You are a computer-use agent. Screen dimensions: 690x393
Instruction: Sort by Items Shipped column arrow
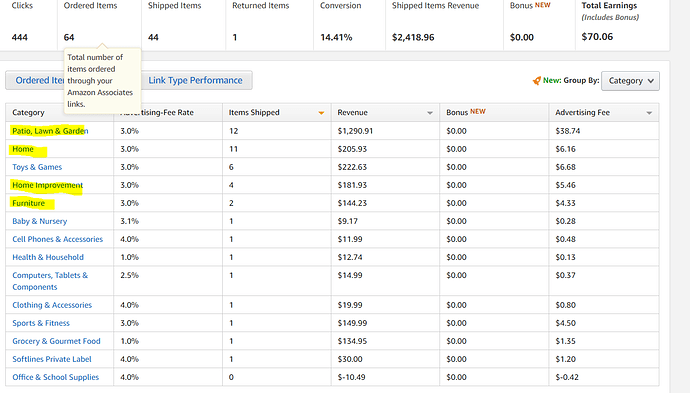pyautogui.click(x=321, y=113)
